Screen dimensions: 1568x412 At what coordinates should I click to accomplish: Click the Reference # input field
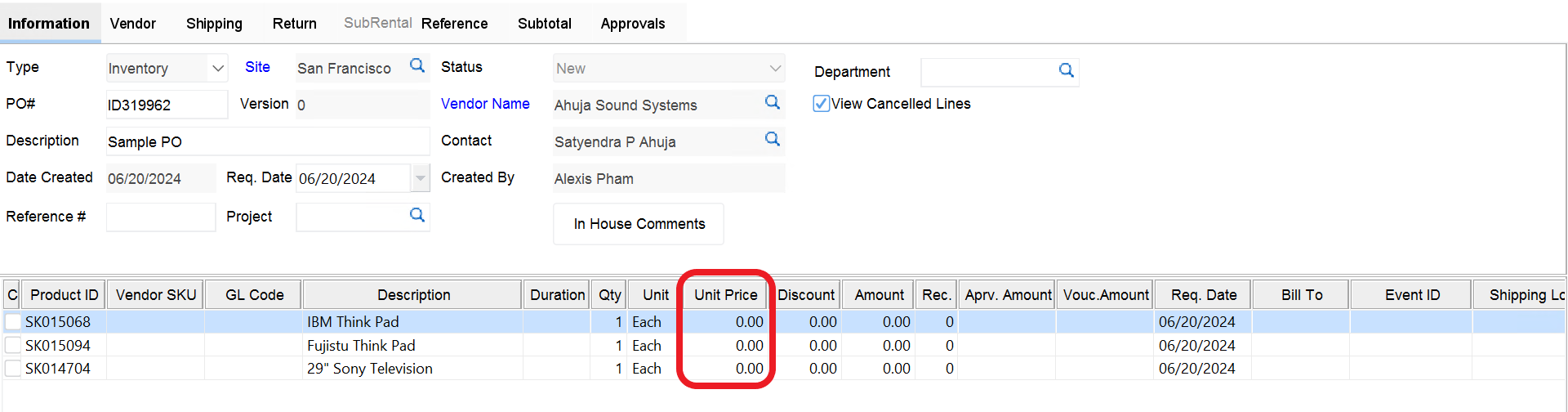pos(161,217)
